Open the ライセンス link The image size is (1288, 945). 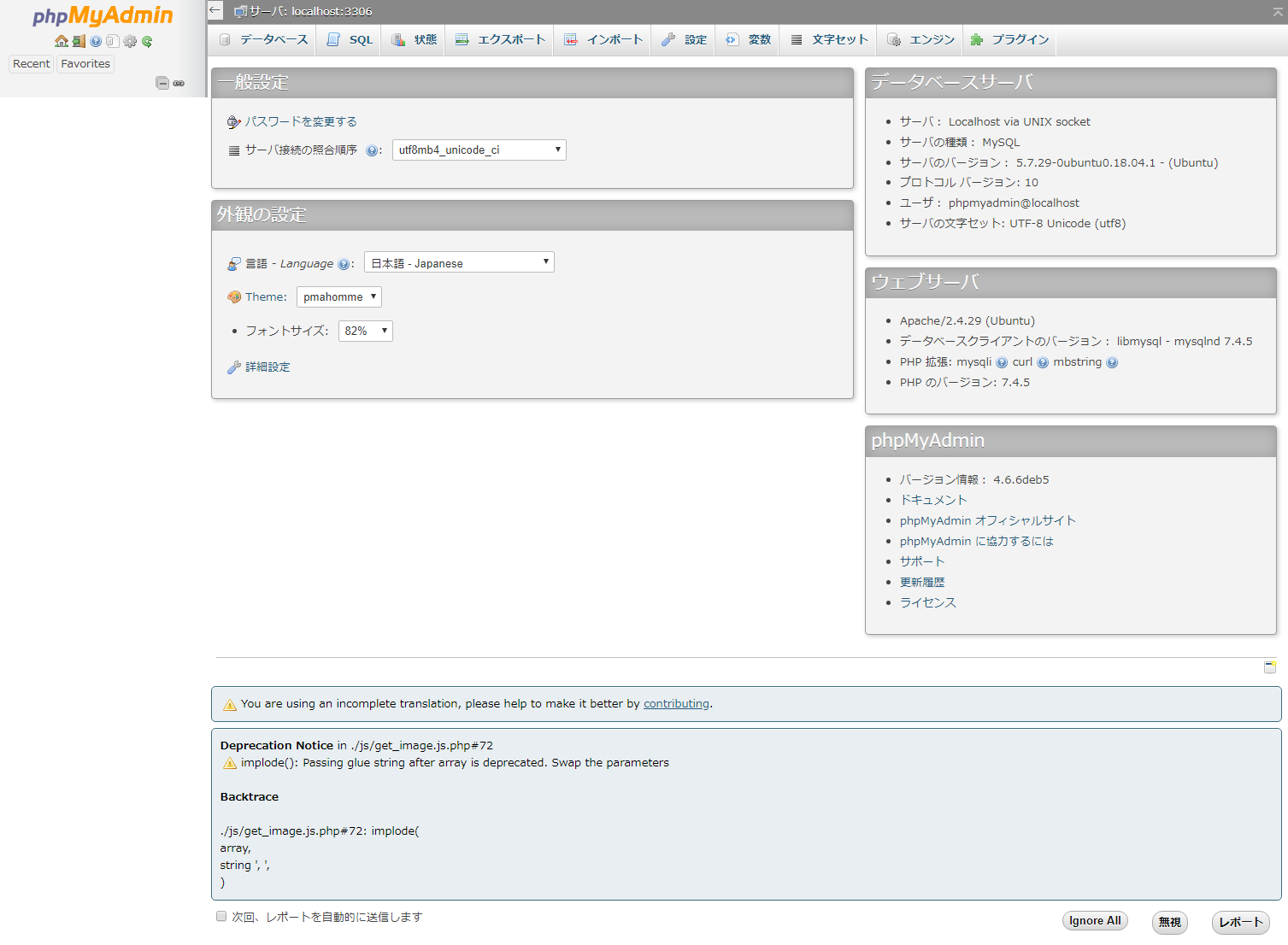[928, 603]
